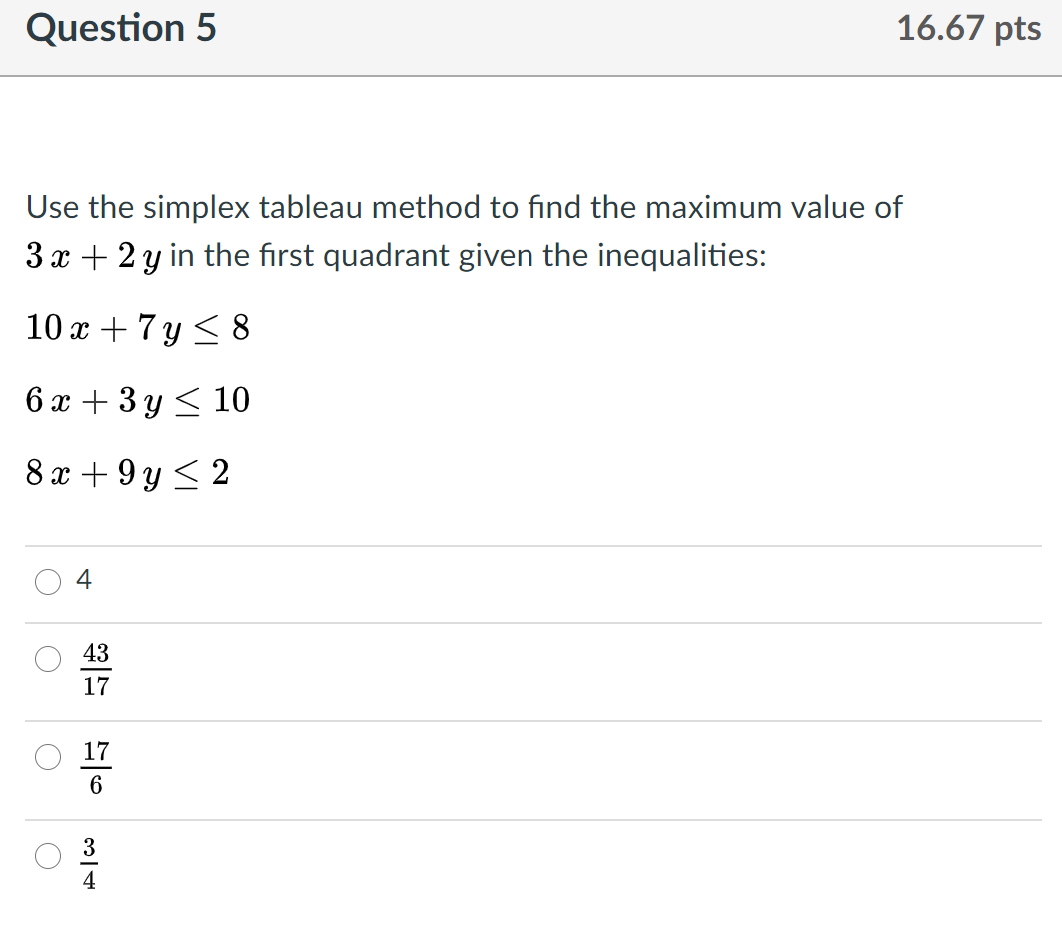Select the radio button for 17/6
The image size is (1062, 931).
click(47, 757)
